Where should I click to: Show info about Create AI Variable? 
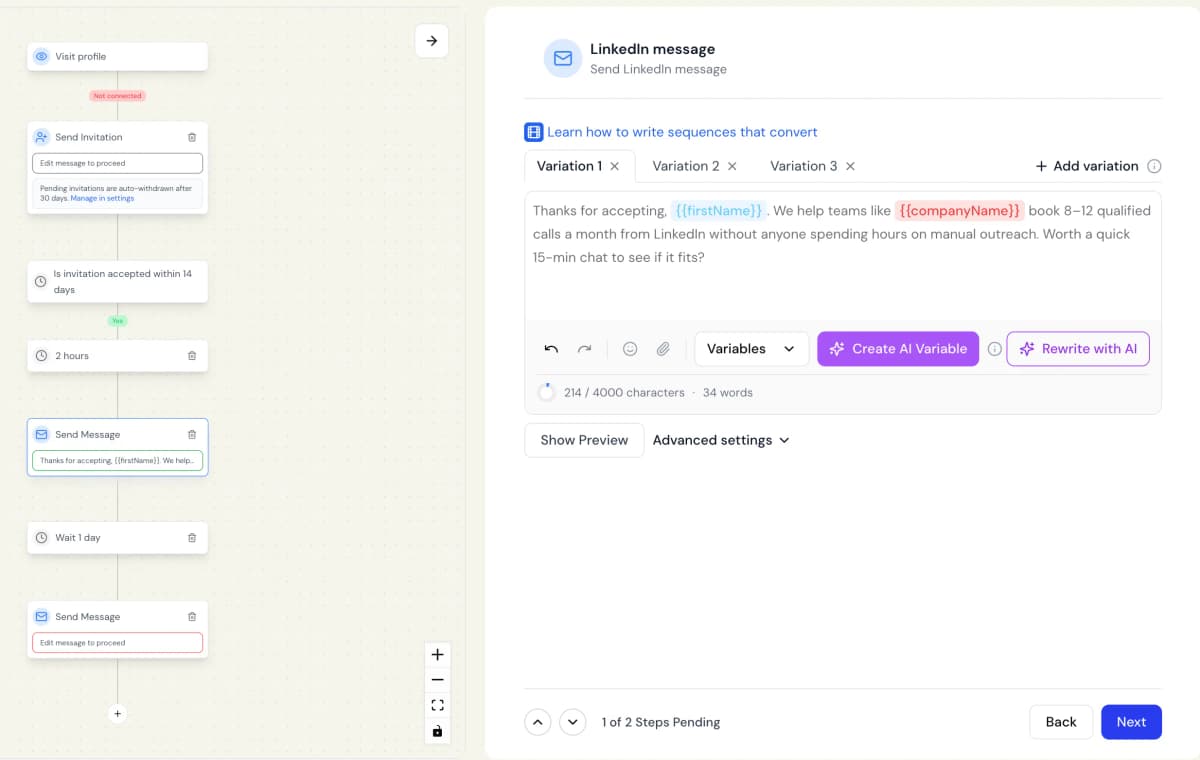point(994,349)
